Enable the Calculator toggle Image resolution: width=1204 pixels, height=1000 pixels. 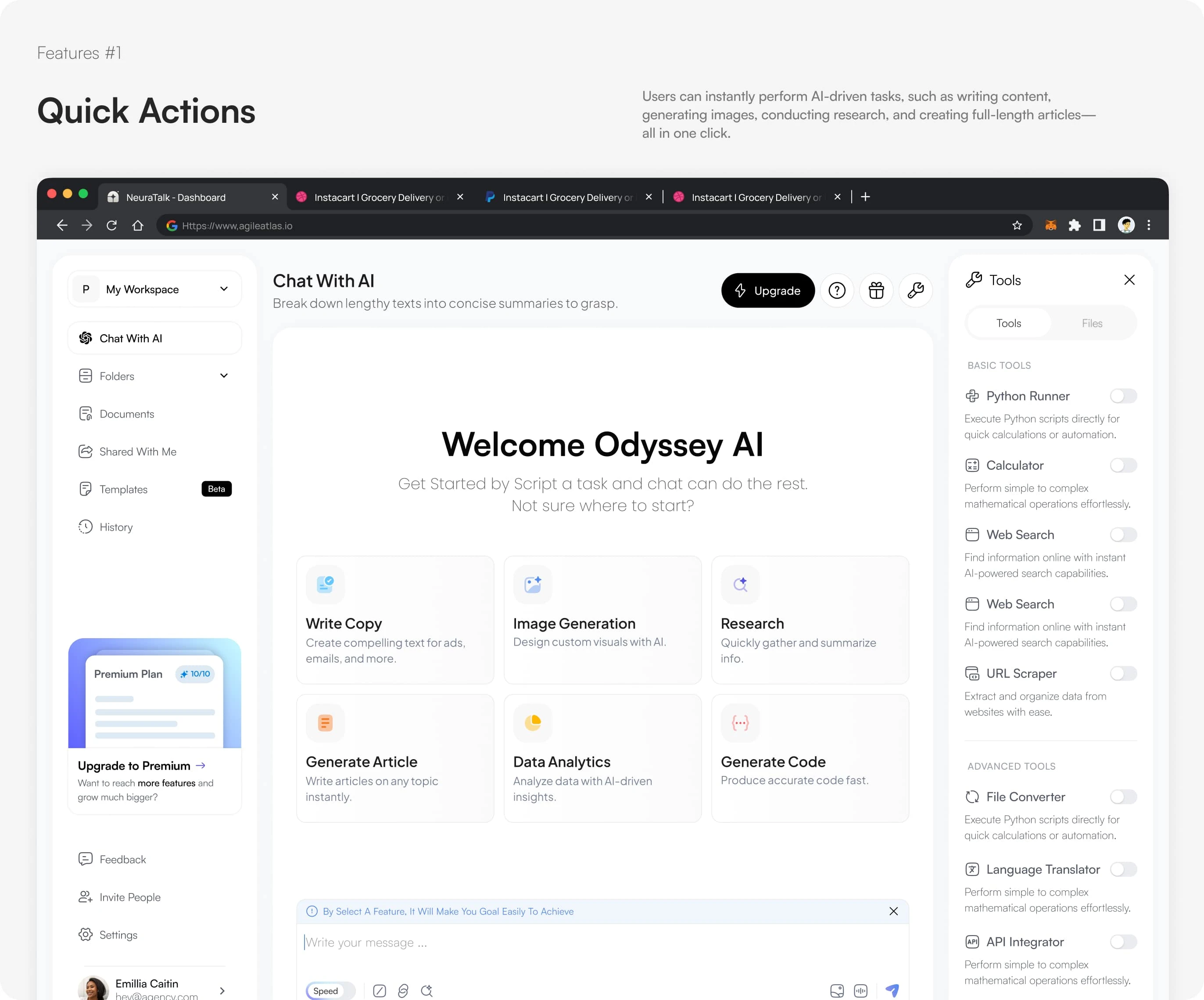(x=1123, y=465)
